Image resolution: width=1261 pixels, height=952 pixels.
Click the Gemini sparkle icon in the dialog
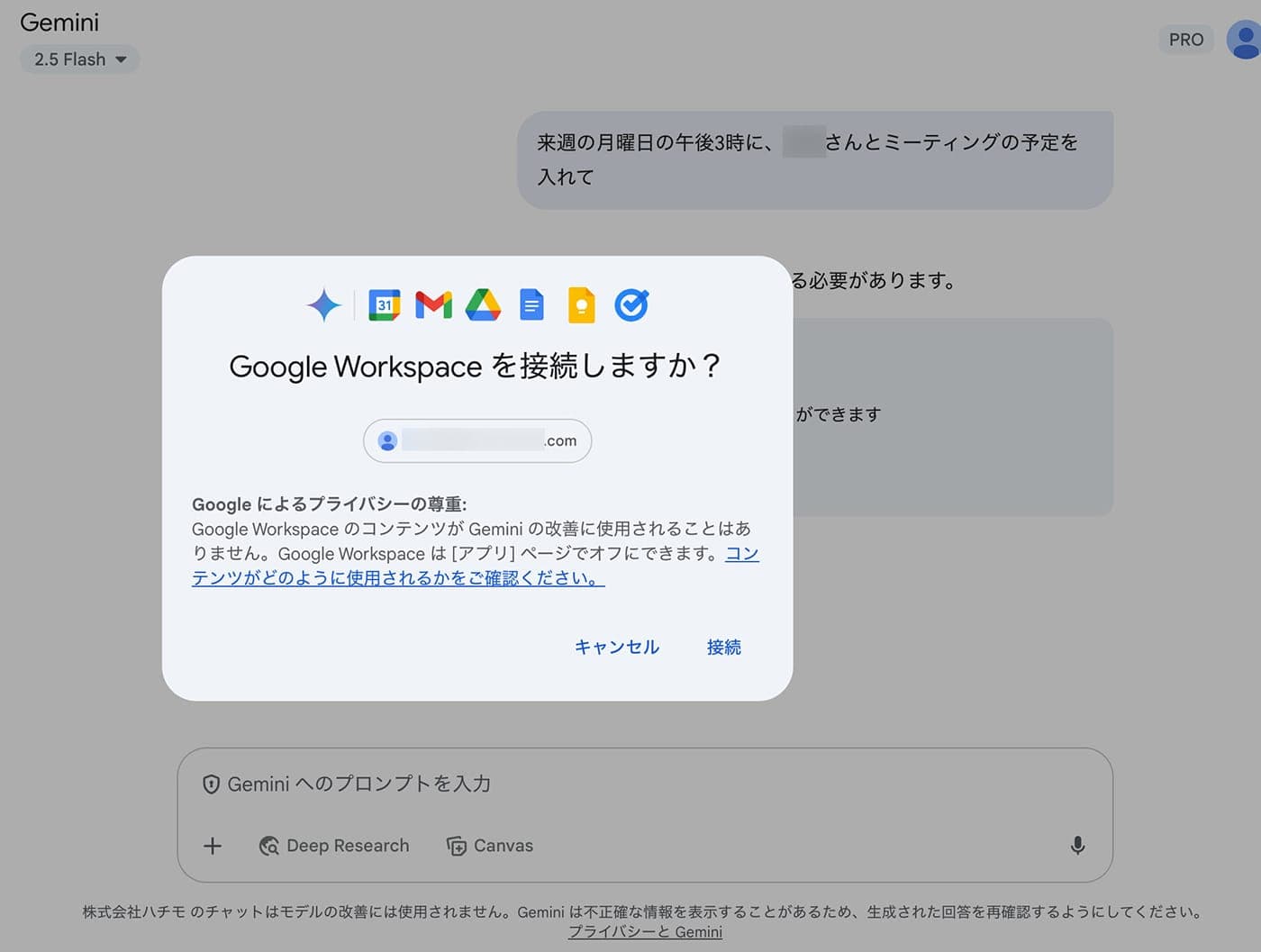(324, 305)
